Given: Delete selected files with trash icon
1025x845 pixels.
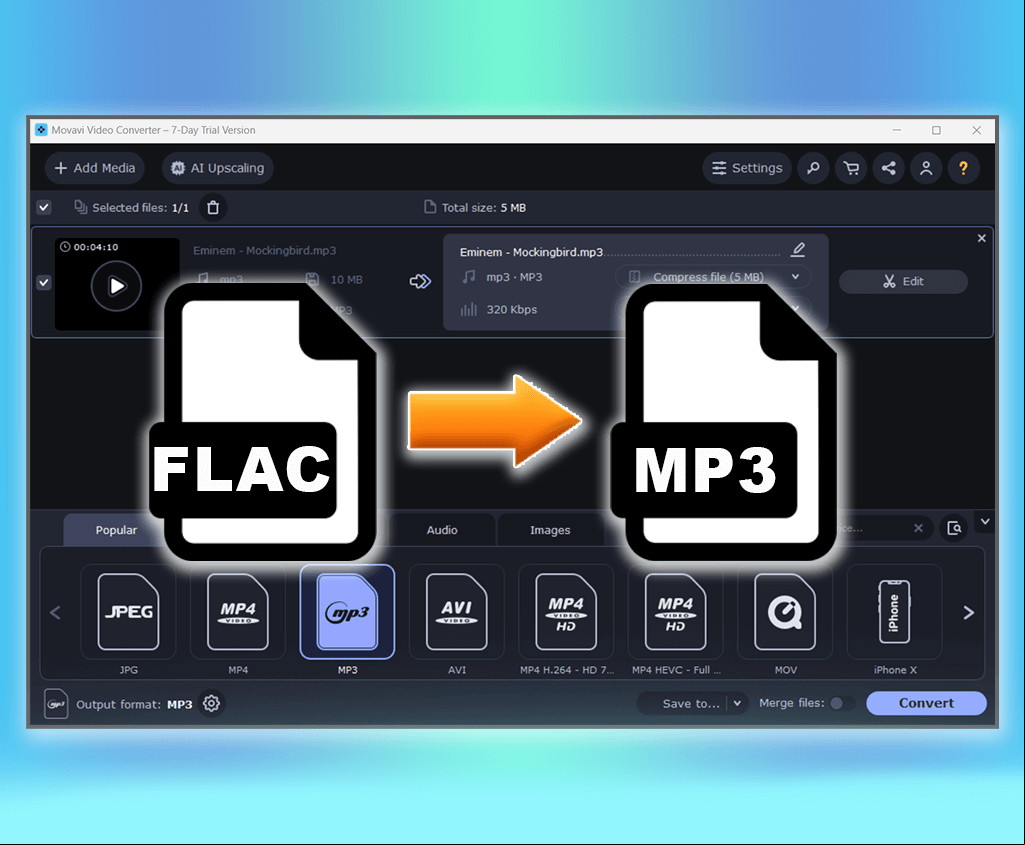Looking at the screenshot, I should pos(213,208).
